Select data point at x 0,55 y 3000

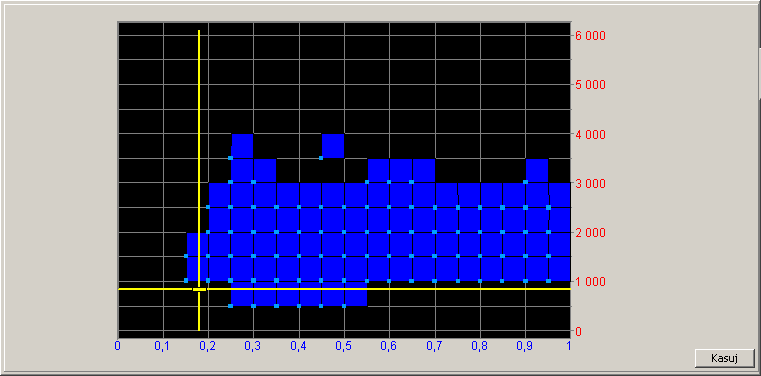tap(367, 182)
